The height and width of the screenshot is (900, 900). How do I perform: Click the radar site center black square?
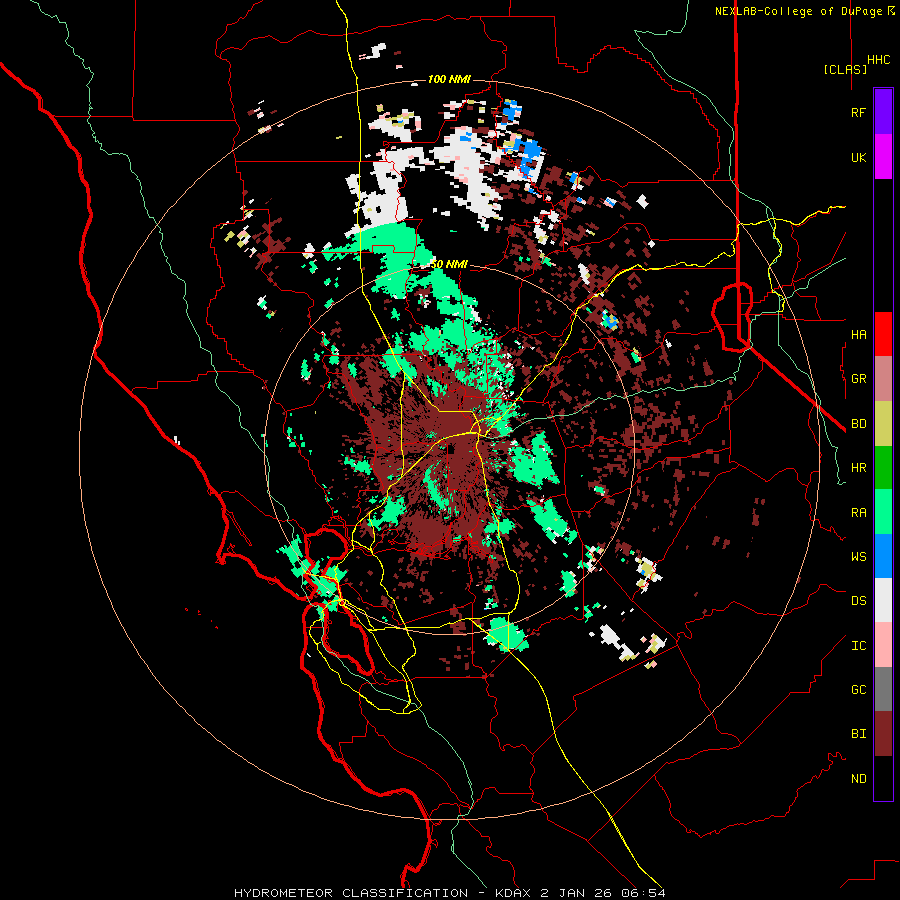click(451, 450)
